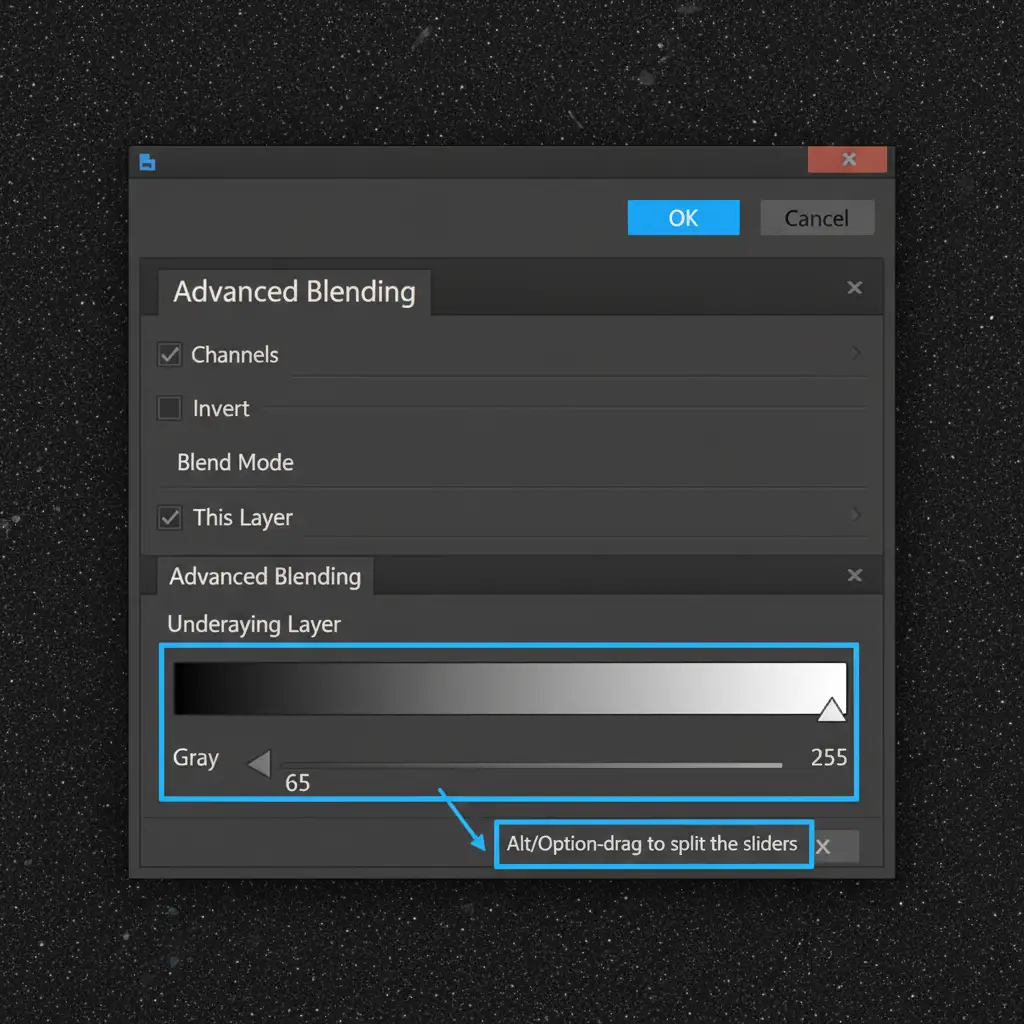Select the lower Advanced Blending tab

tap(265, 577)
